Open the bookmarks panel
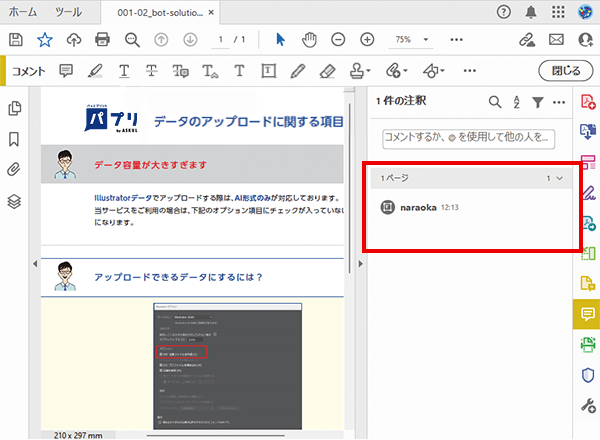 click(14, 139)
